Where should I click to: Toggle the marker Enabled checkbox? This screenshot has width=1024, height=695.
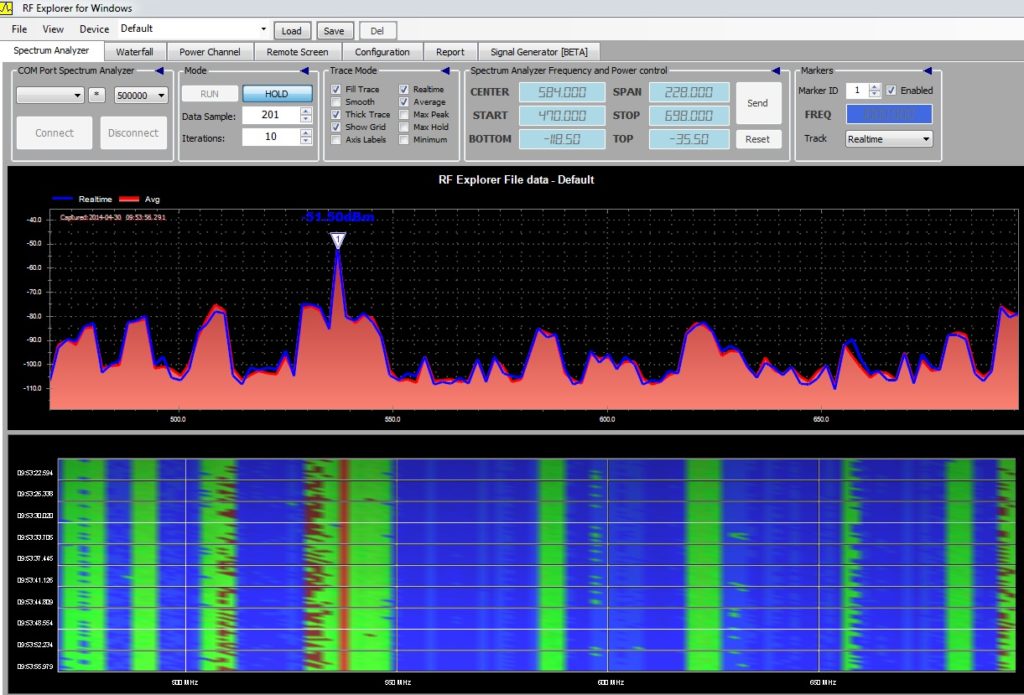tap(891, 91)
